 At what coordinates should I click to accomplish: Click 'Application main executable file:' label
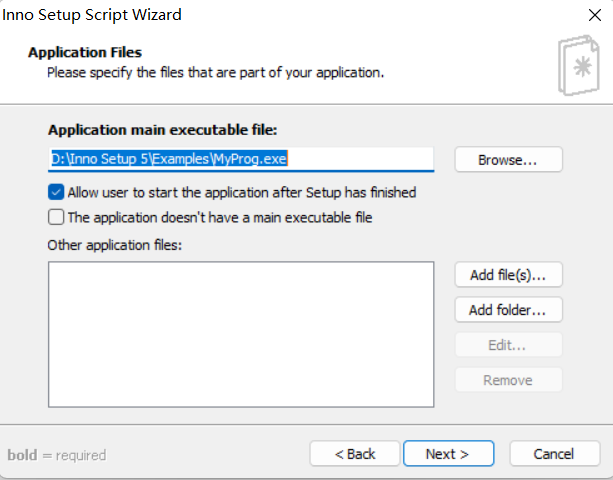point(163,130)
